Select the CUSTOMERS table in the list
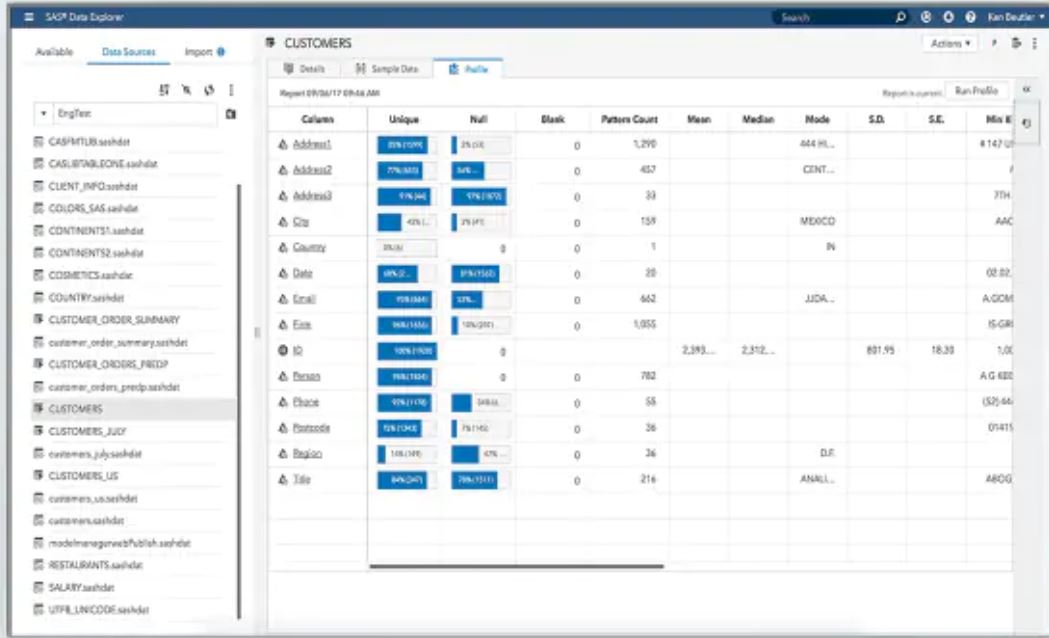This screenshot has height=638, width=1049. [134, 409]
